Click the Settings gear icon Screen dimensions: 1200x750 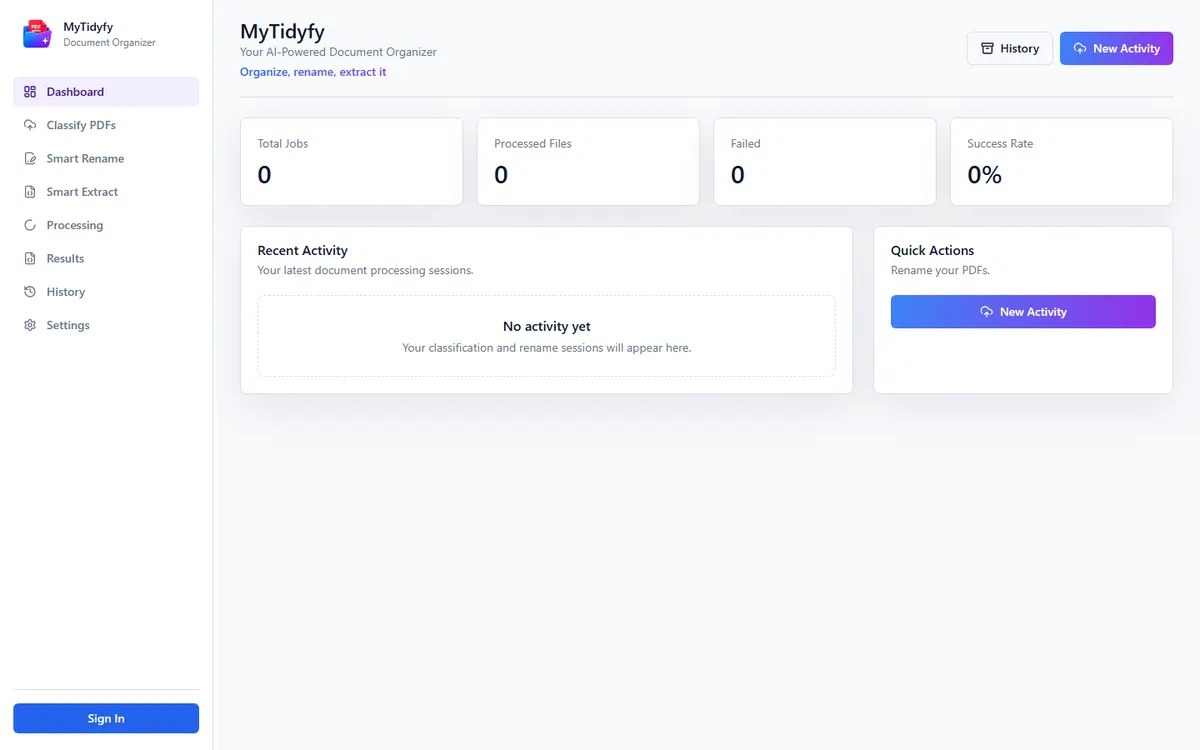pyautogui.click(x=30, y=325)
